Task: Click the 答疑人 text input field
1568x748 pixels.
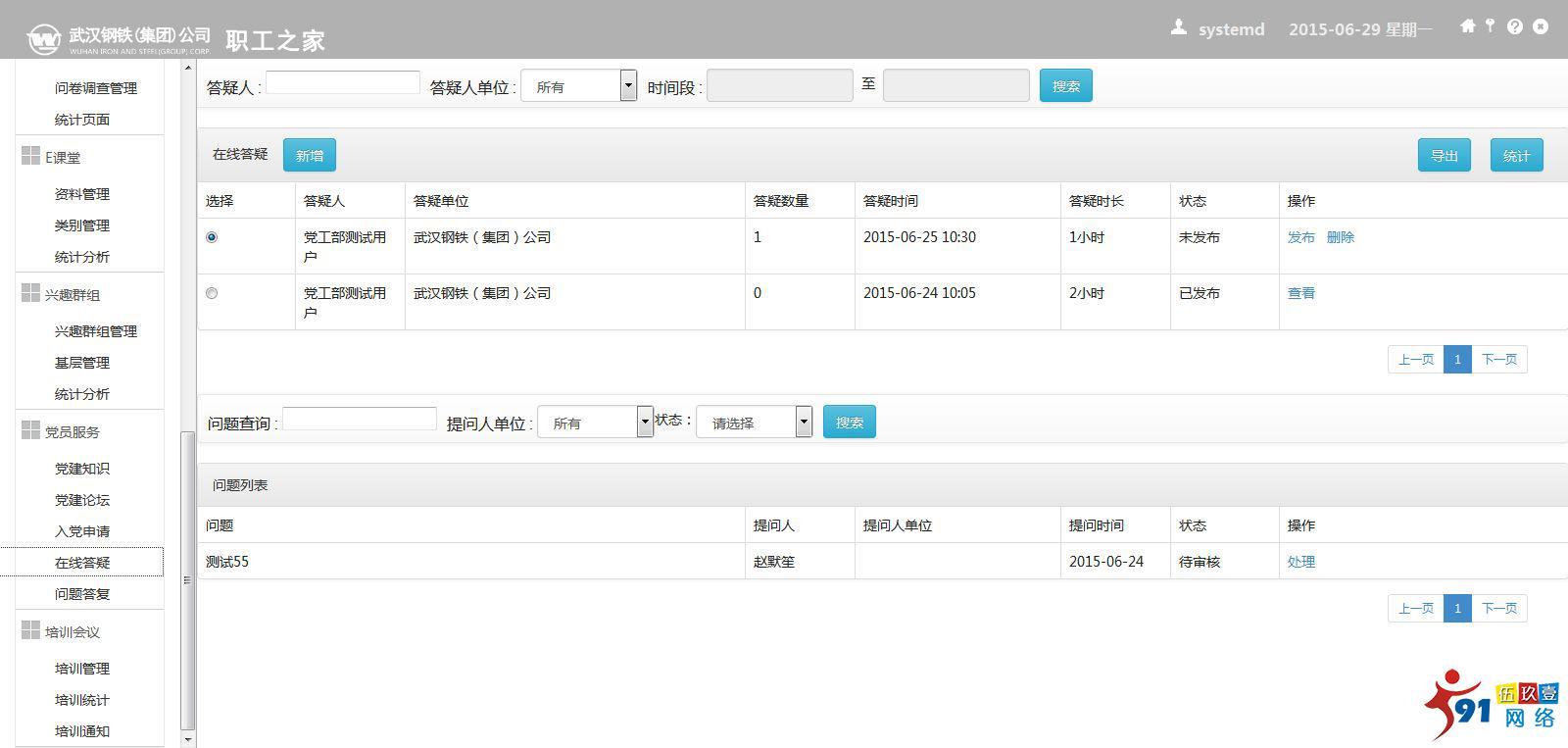Action: [x=343, y=83]
